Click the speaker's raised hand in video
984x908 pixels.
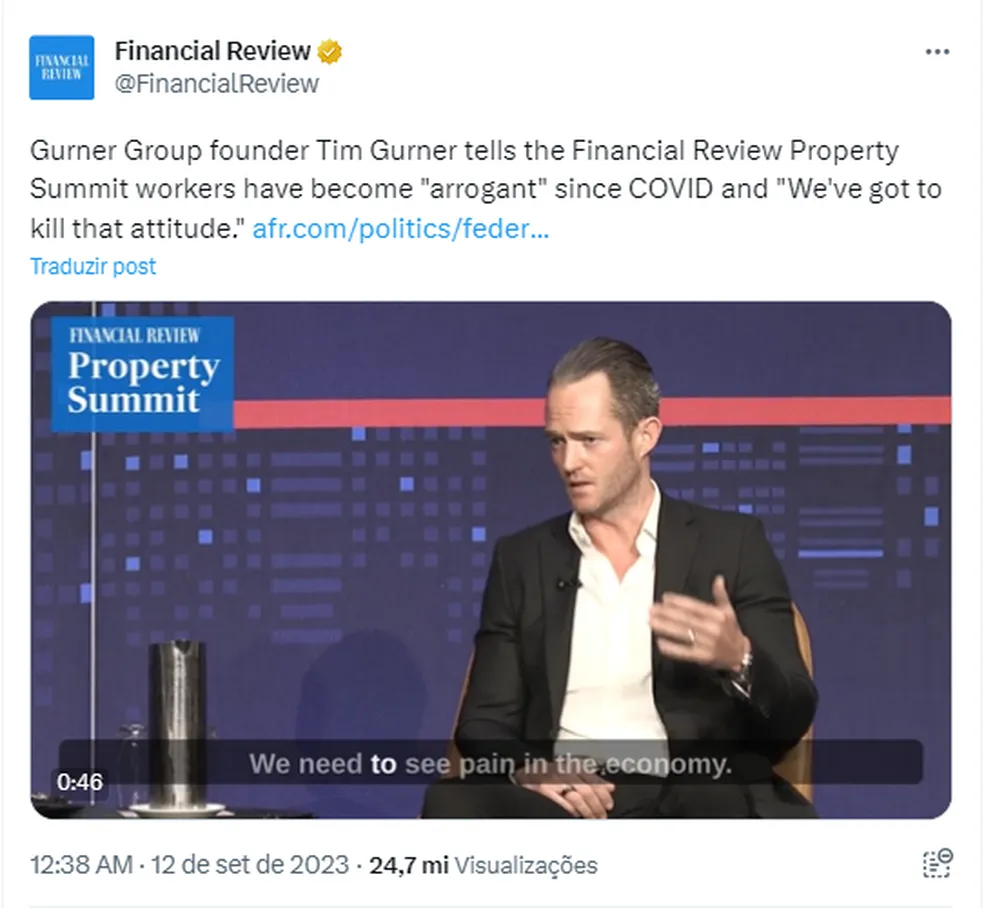click(700, 625)
